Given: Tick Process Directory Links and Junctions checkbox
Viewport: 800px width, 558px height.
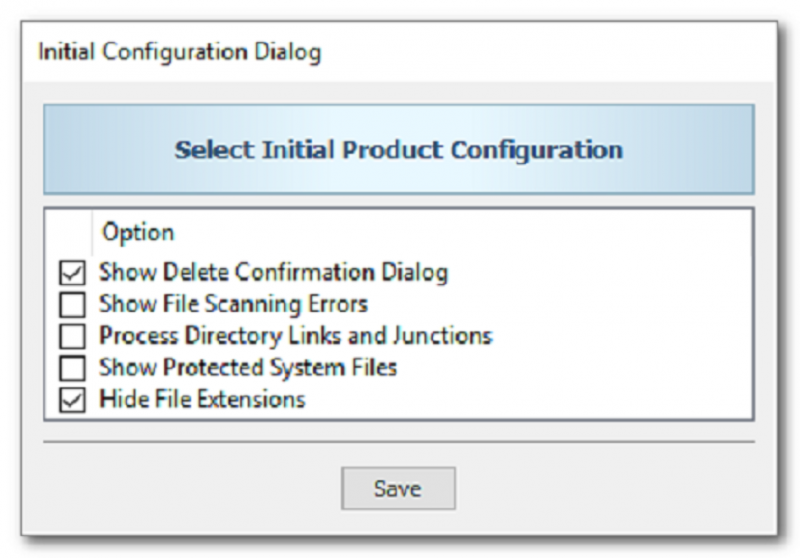Looking at the screenshot, I should (x=72, y=336).
